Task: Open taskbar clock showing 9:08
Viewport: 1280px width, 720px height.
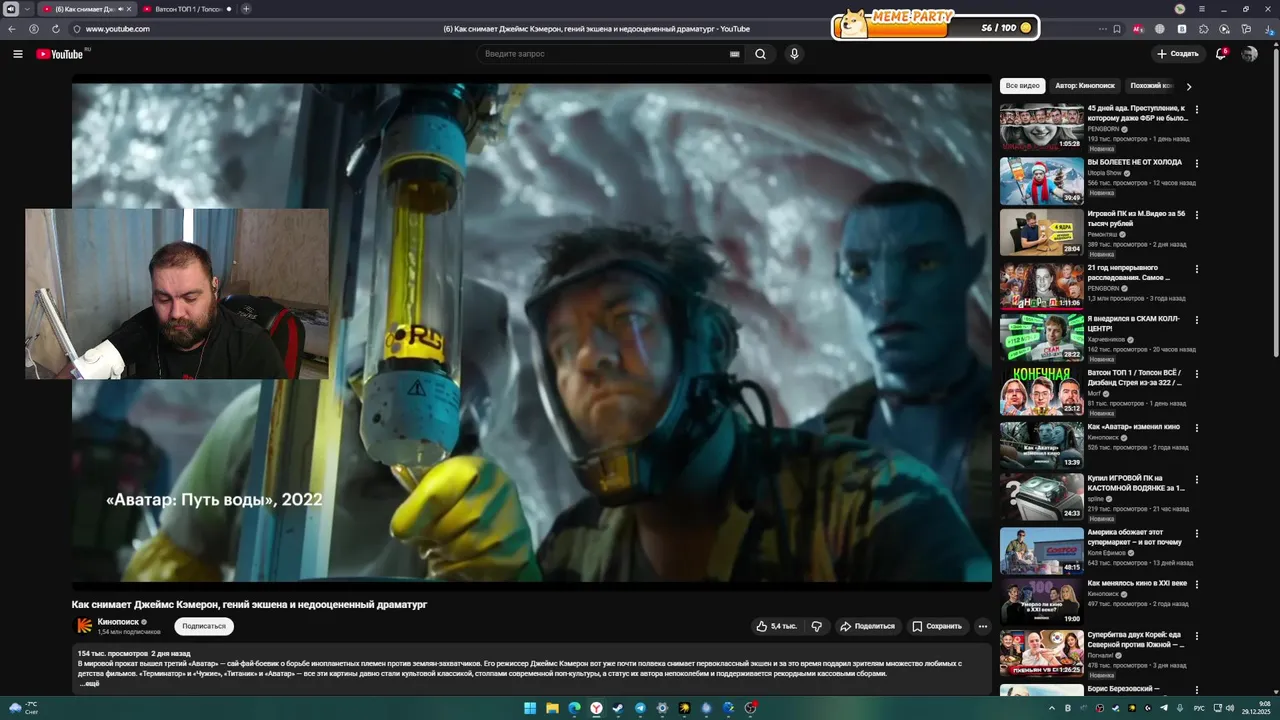Action: (x=1258, y=708)
